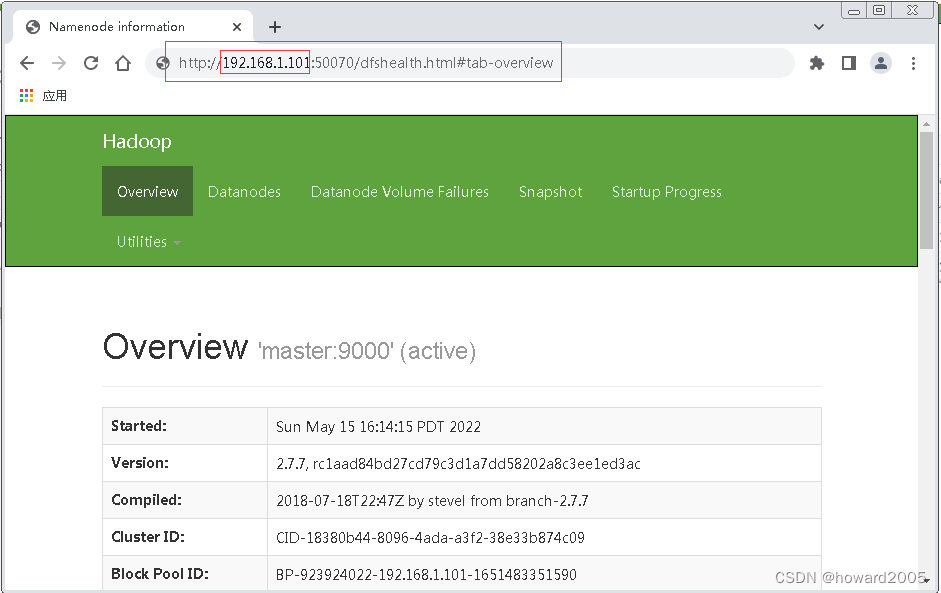The width and height of the screenshot is (941, 593).
Task: Open the Snapshot tab
Action: [550, 191]
